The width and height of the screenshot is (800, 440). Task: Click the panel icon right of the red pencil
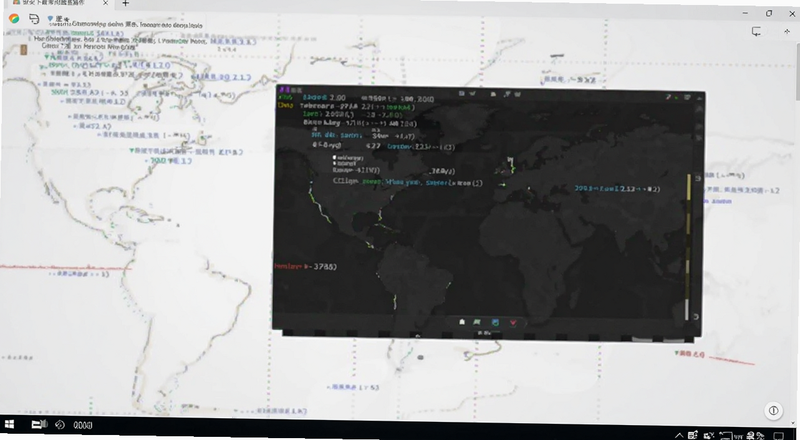pyautogui.click(x=687, y=97)
